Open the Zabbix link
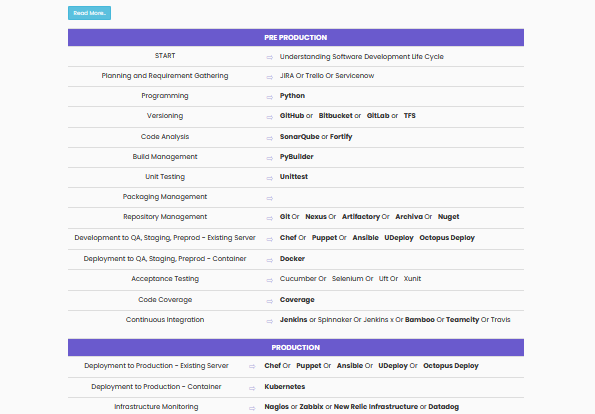 coord(311,406)
